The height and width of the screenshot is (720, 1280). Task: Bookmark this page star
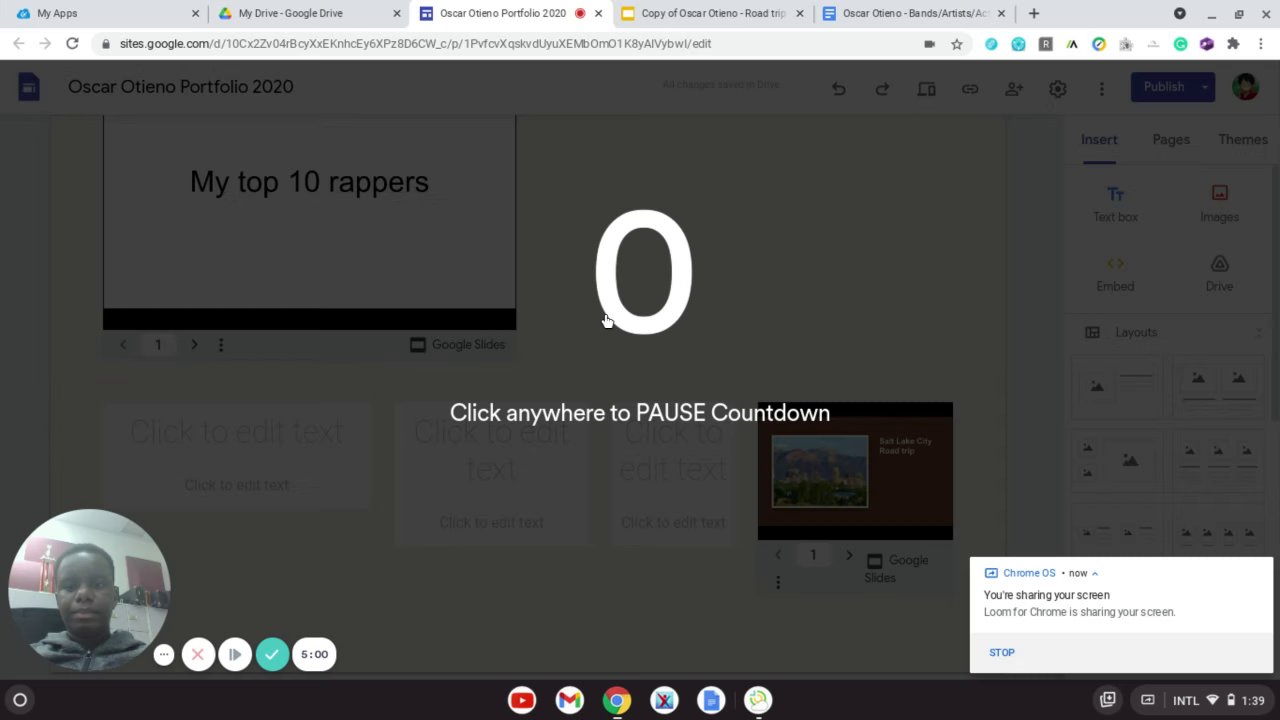coord(957,44)
